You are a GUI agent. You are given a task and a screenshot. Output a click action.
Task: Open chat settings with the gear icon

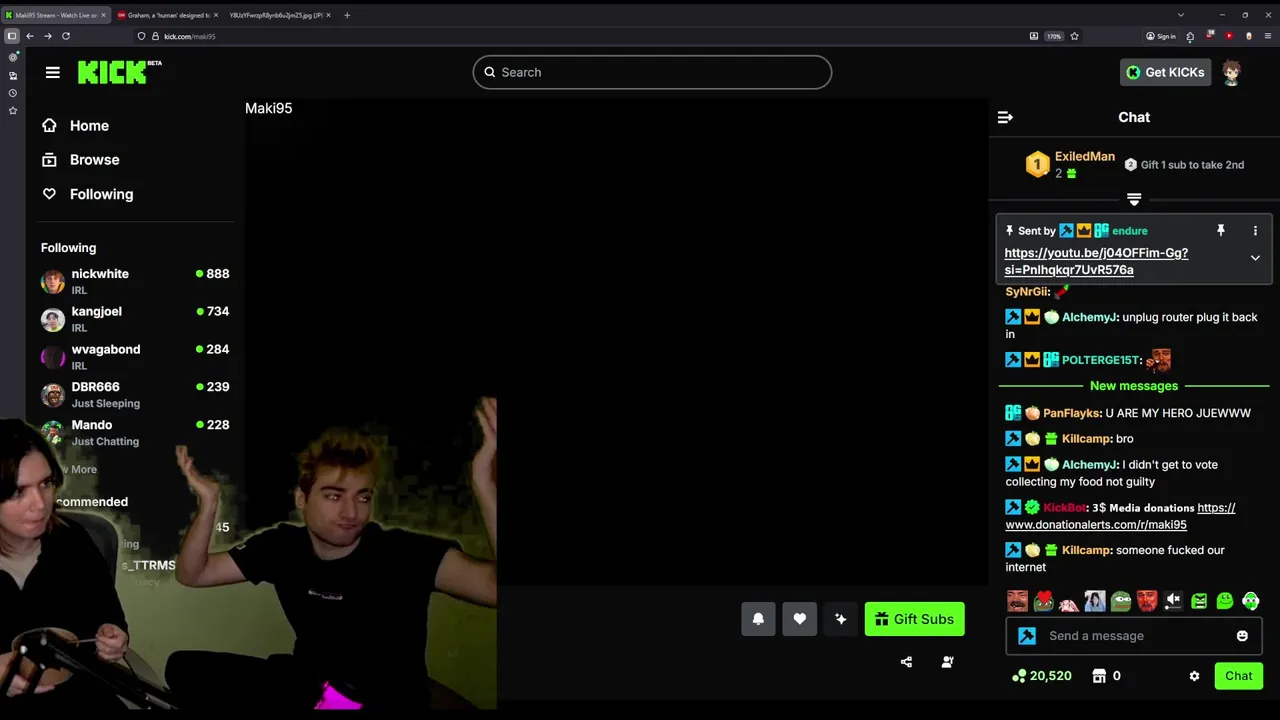(1194, 676)
